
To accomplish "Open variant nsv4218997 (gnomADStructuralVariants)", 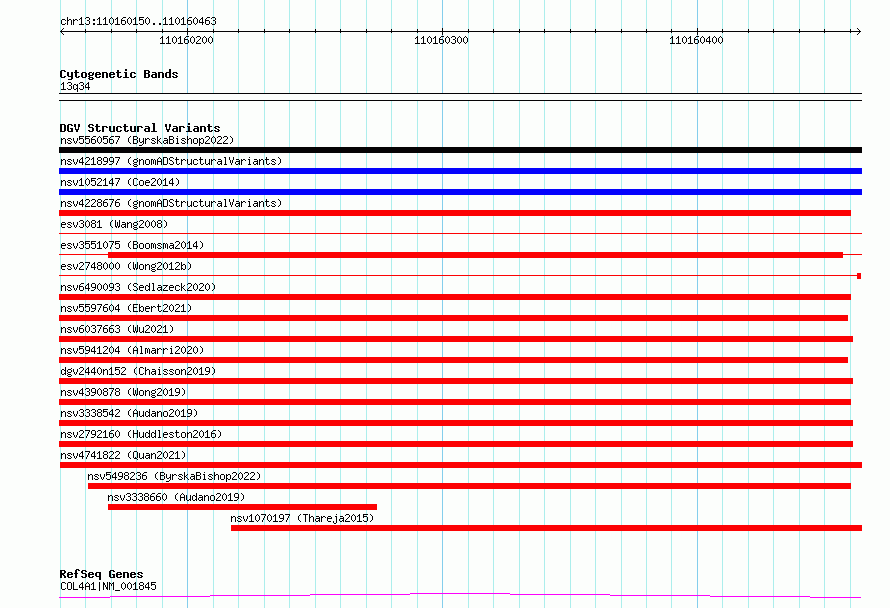I will pyautogui.click(x=171, y=161).
